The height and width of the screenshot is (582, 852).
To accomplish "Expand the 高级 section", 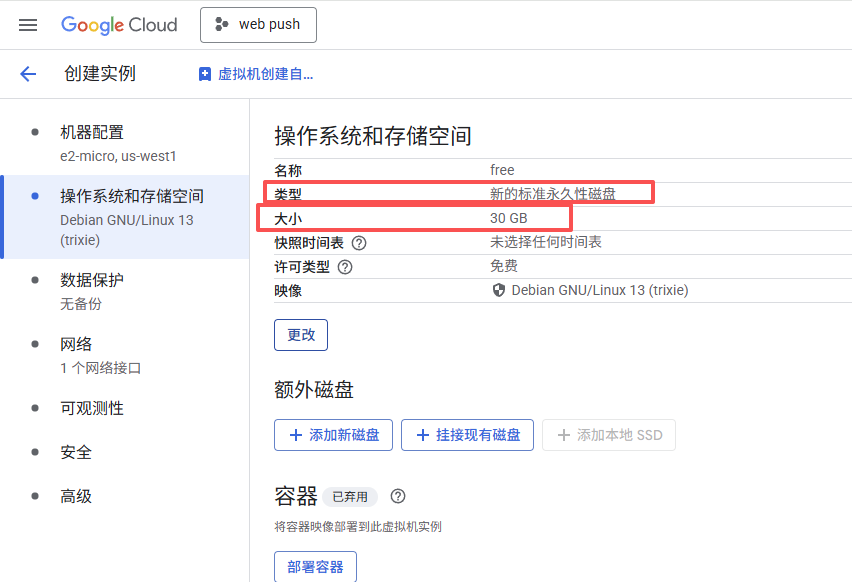I will [x=76, y=496].
